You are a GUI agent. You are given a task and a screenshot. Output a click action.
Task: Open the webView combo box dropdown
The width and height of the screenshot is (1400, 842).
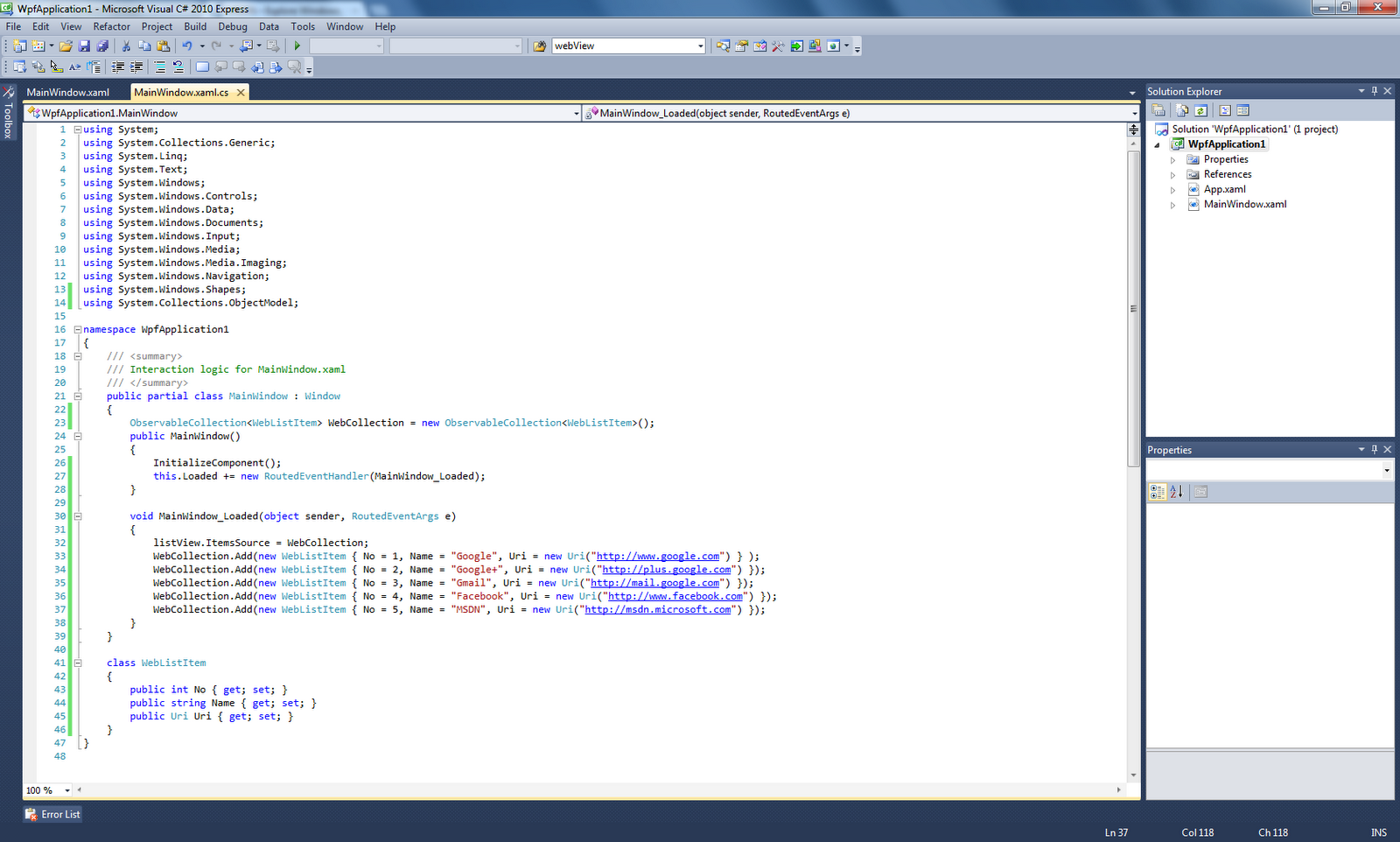pyautogui.click(x=698, y=46)
